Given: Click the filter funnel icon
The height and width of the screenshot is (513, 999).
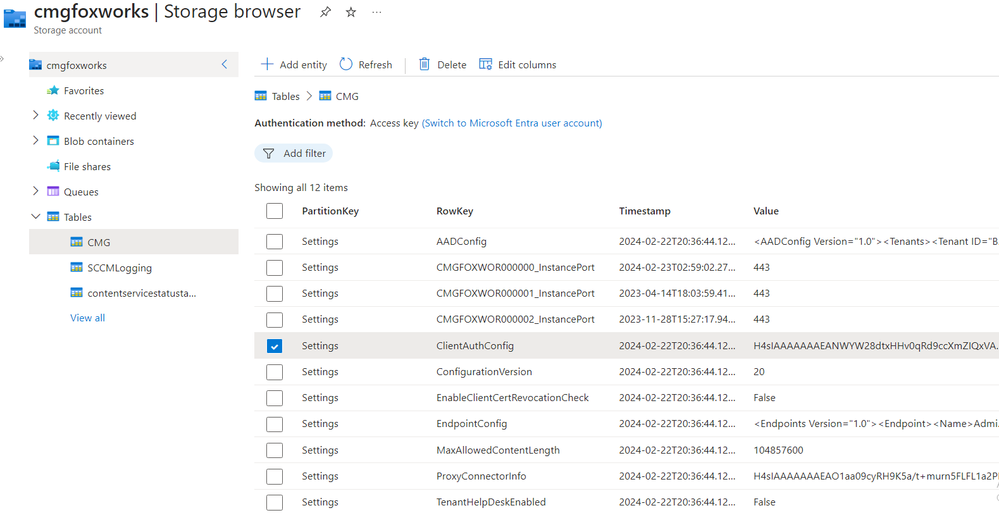Looking at the screenshot, I should (x=268, y=154).
